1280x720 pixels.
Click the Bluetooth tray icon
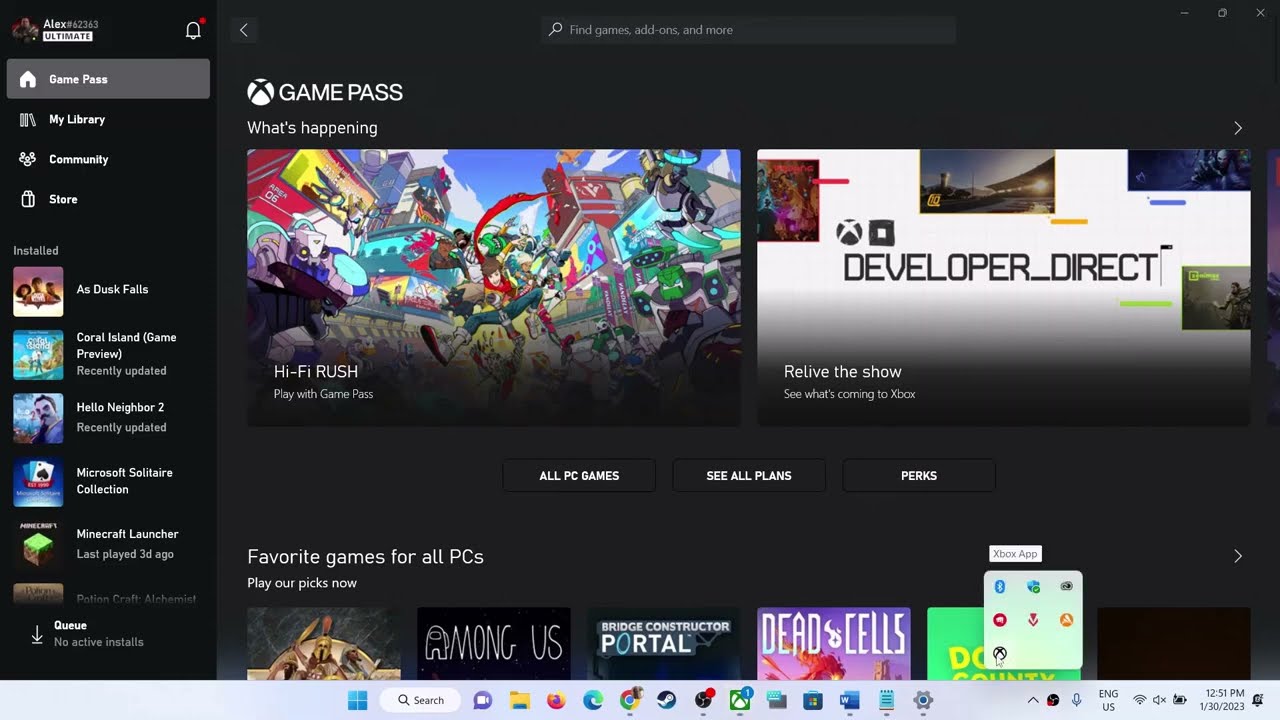tap(1000, 587)
